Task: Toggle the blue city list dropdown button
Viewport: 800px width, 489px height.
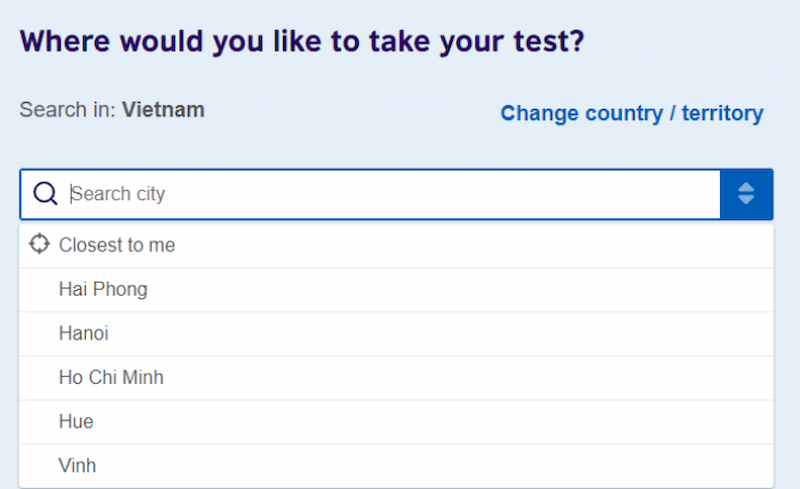Action: click(746, 194)
